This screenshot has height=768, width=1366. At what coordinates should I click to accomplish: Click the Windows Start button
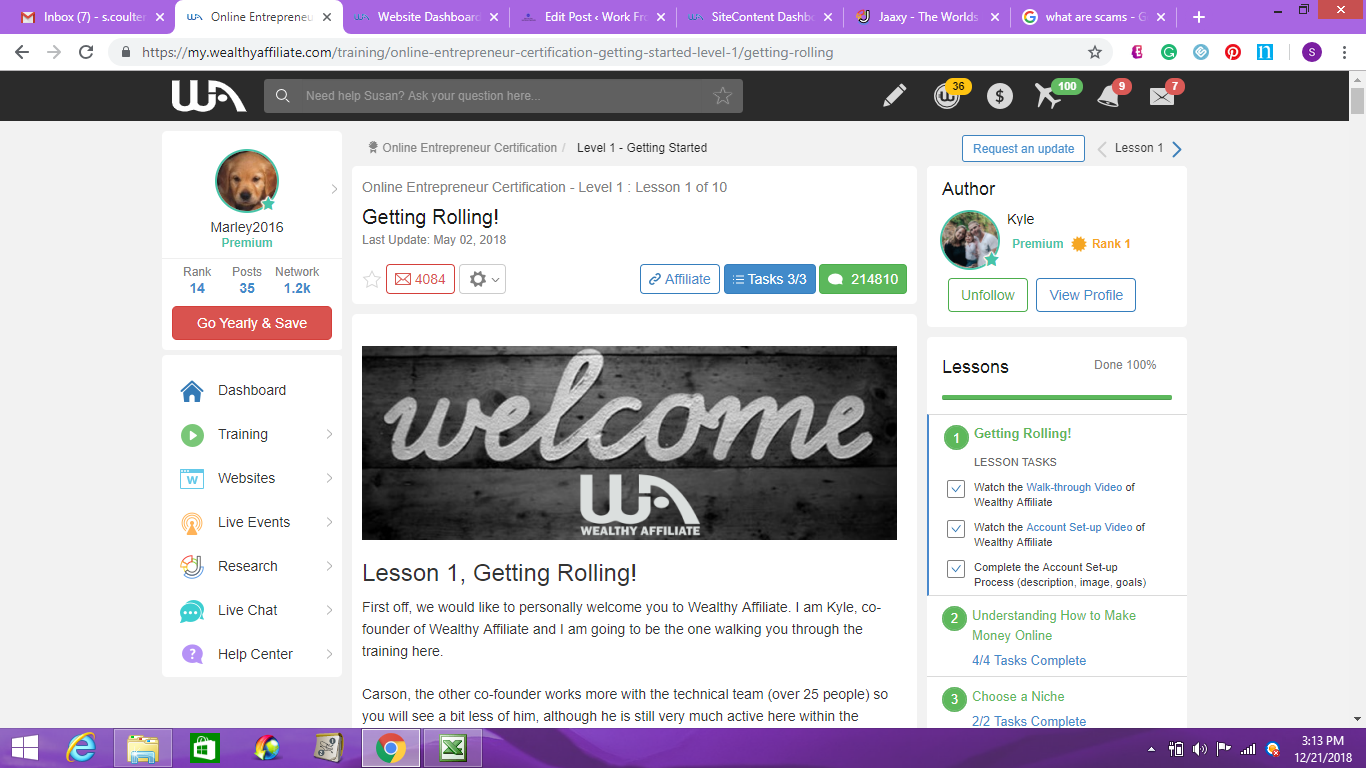click(x=24, y=748)
